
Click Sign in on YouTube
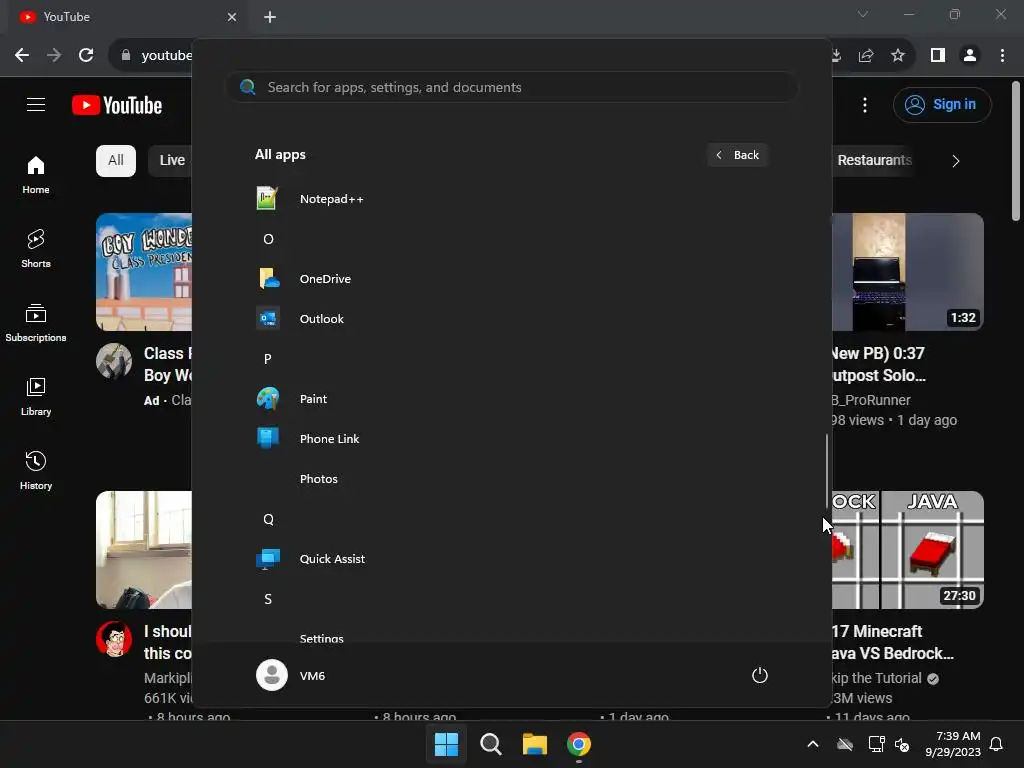click(x=942, y=104)
